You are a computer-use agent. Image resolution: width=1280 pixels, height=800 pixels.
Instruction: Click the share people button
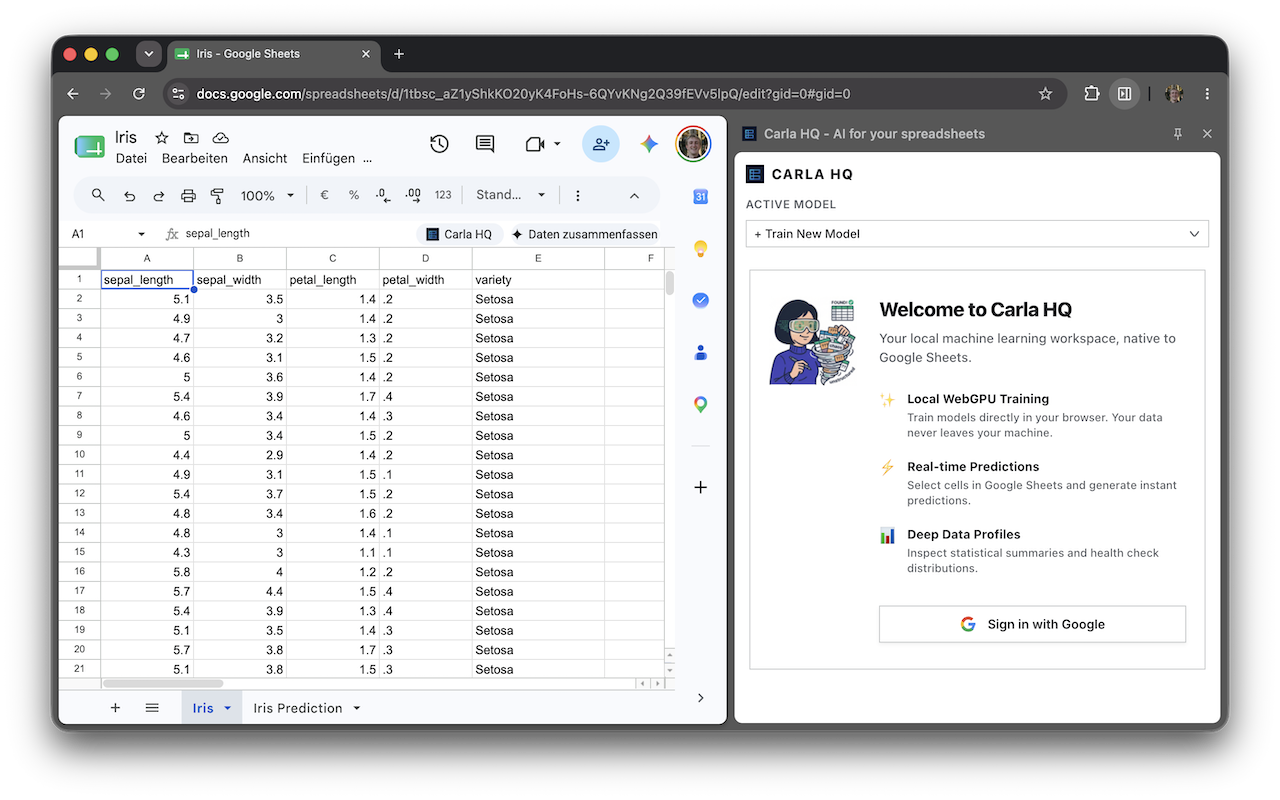pyautogui.click(x=600, y=144)
